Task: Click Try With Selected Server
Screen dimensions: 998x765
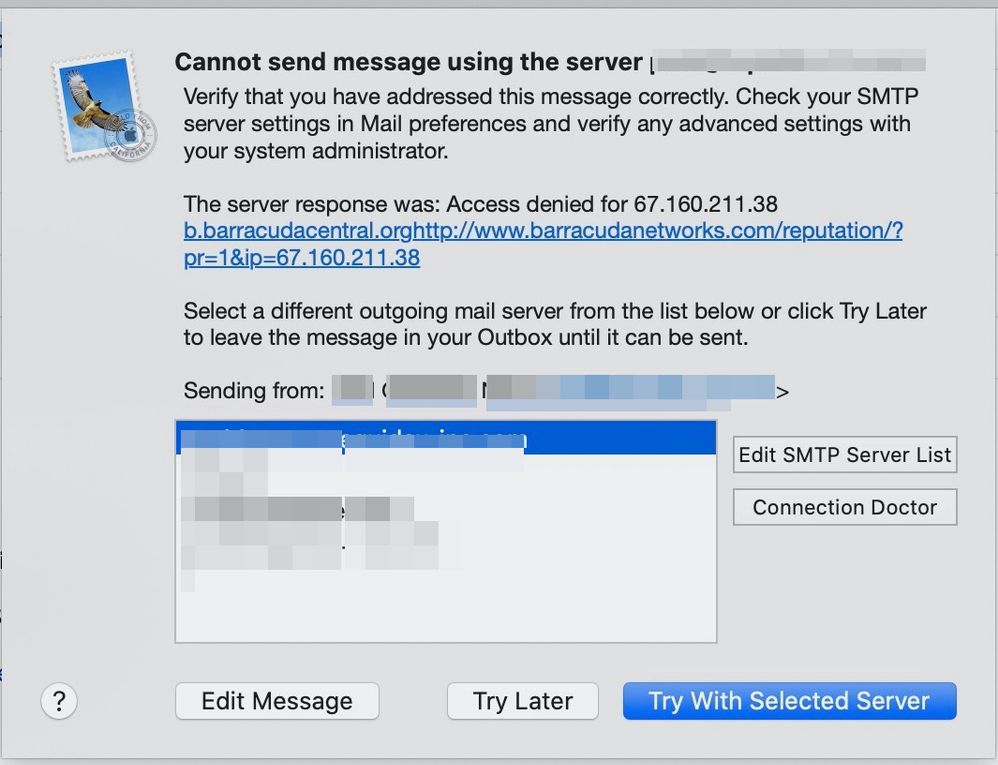Action: [789, 701]
